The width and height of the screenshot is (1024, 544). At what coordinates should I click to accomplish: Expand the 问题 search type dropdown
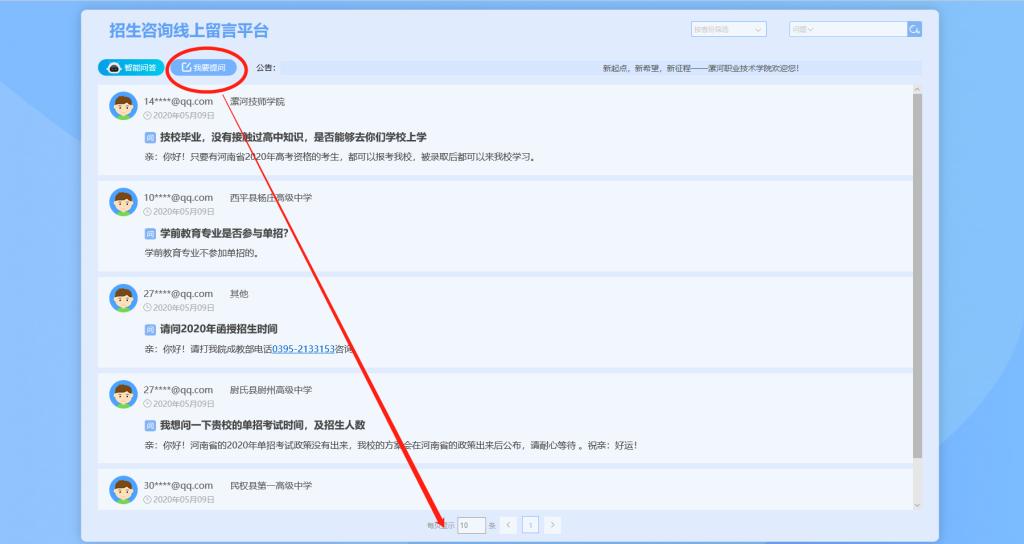(x=803, y=30)
